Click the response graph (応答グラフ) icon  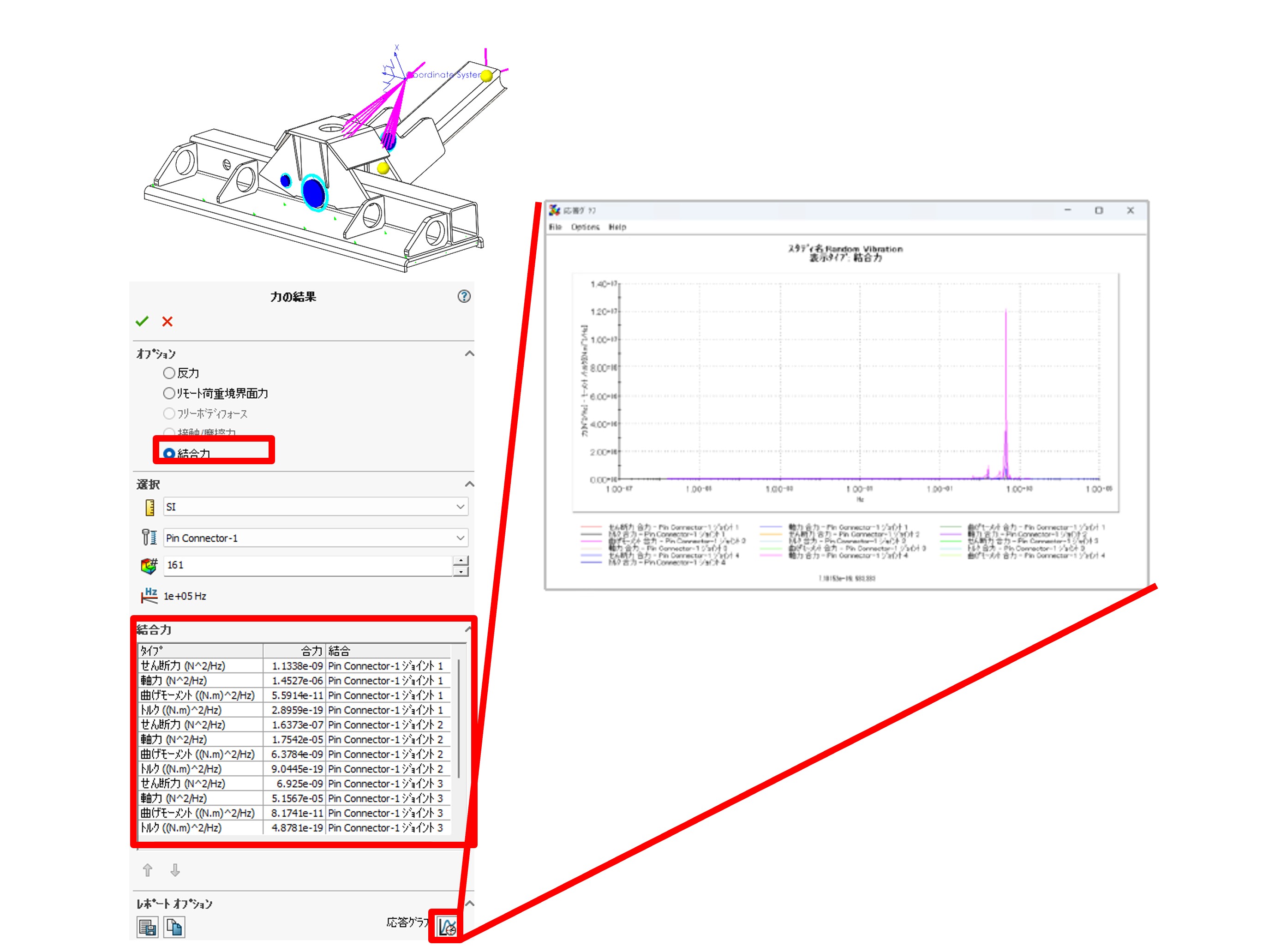pyautogui.click(x=446, y=926)
